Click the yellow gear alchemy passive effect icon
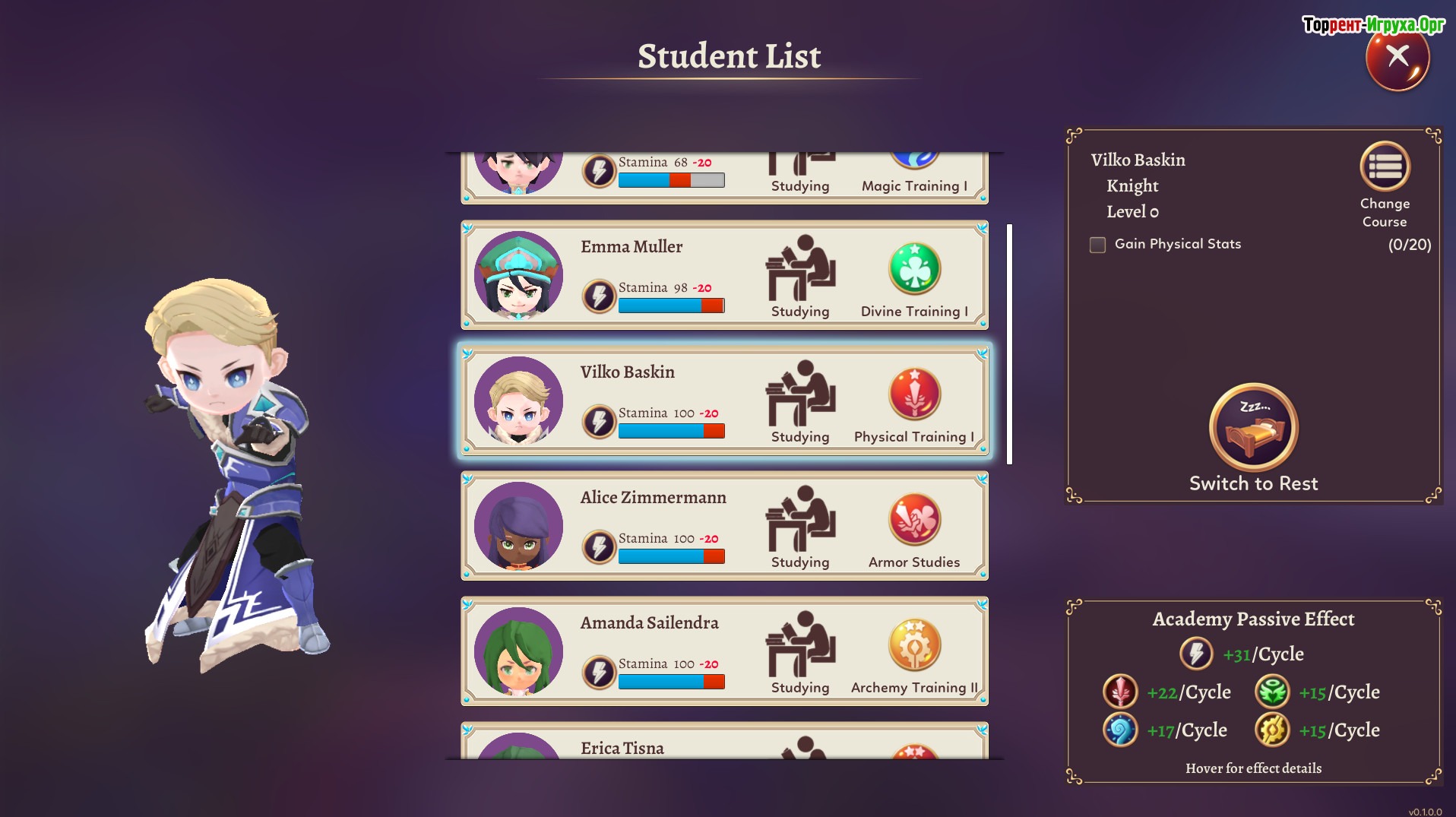 tap(1272, 730)
